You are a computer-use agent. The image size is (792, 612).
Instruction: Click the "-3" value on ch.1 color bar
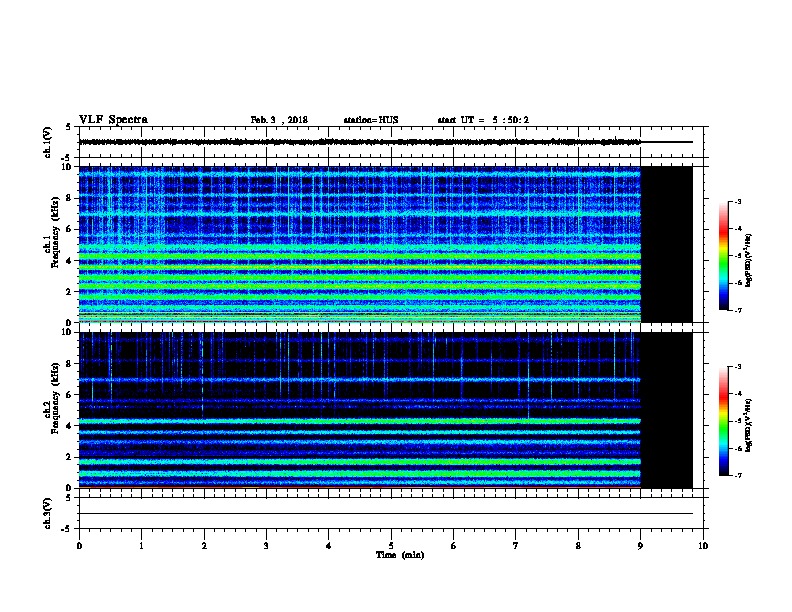737,201
